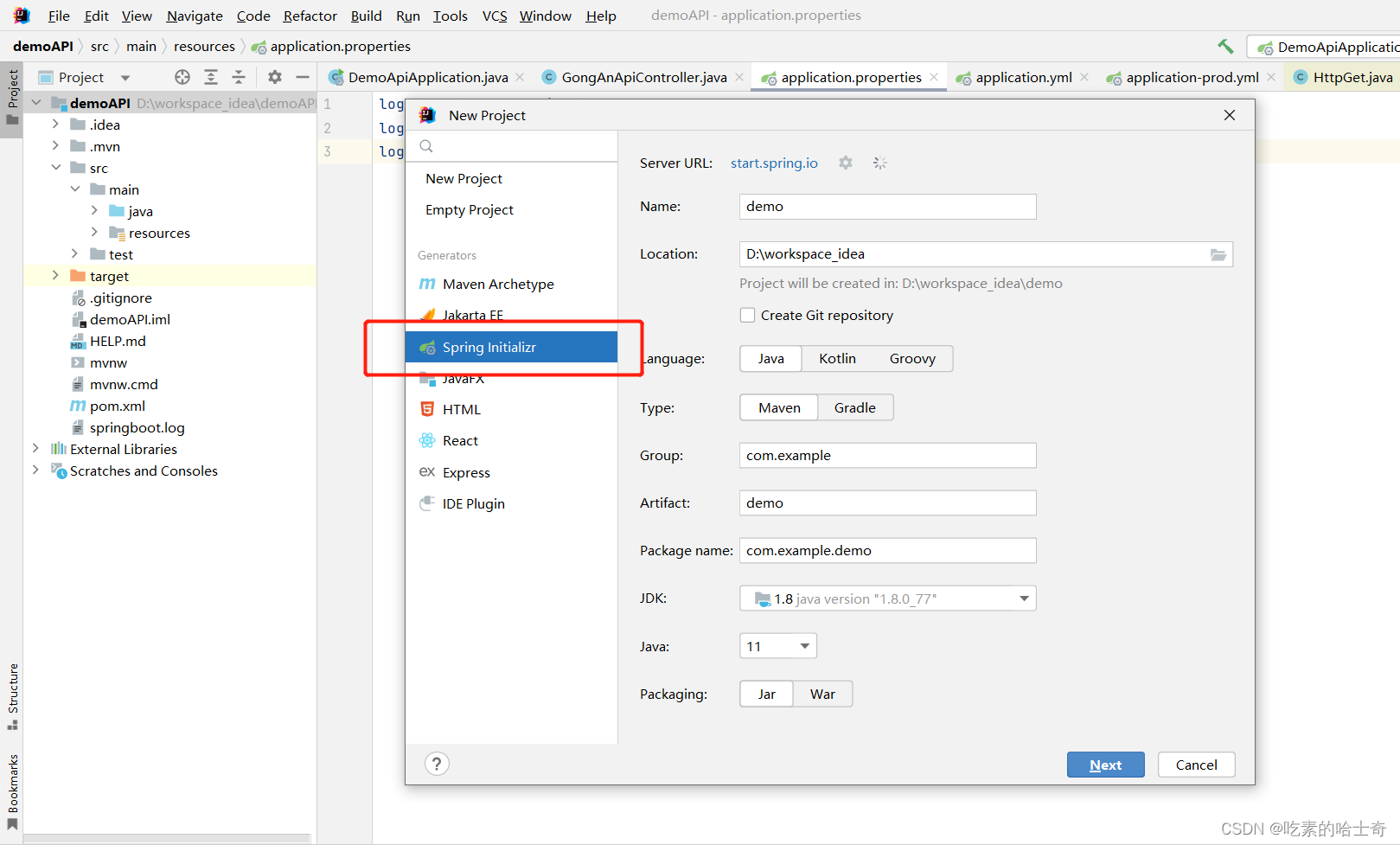Expand the .mvn folder
The width and height of the screenshot is (1400, 845).
click(55, 145)
